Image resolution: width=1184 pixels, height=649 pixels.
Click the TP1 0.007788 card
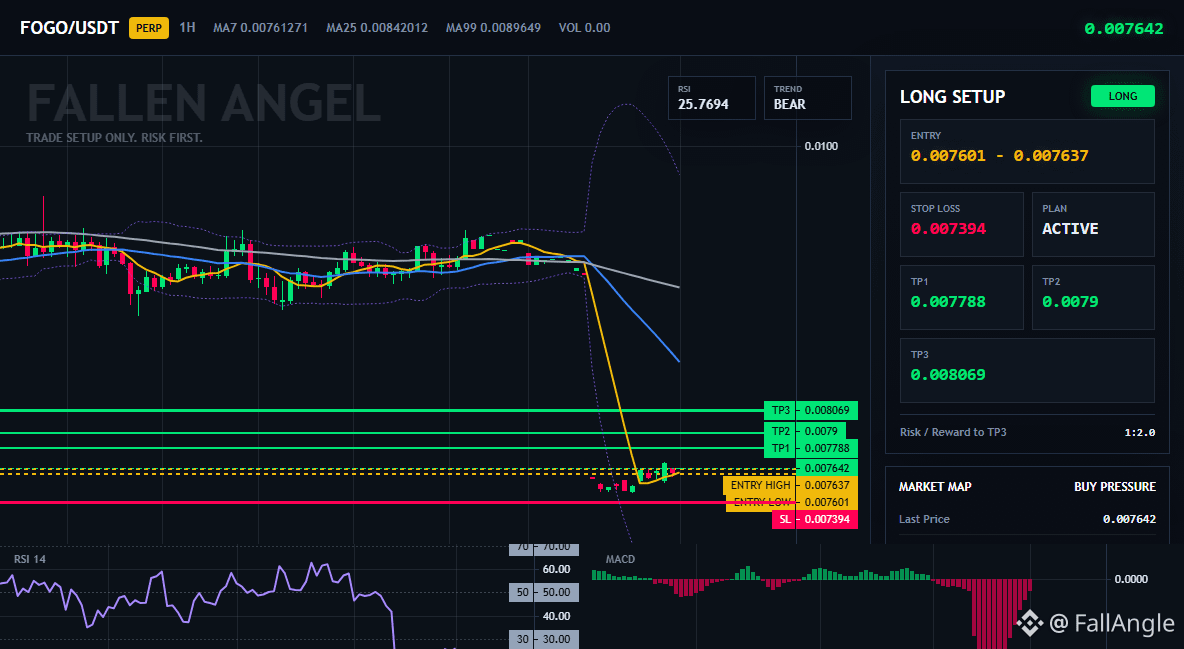[x=961, y=297]
